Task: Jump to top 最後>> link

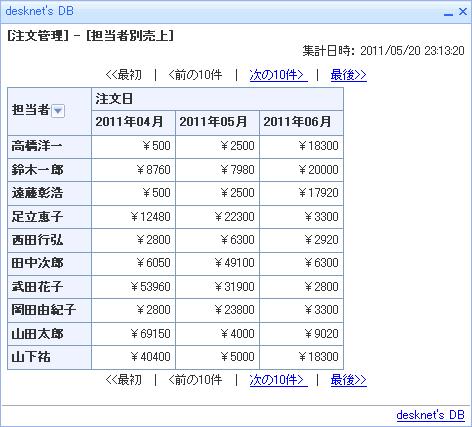Action: pyautogui.click(x=349, y=75)
